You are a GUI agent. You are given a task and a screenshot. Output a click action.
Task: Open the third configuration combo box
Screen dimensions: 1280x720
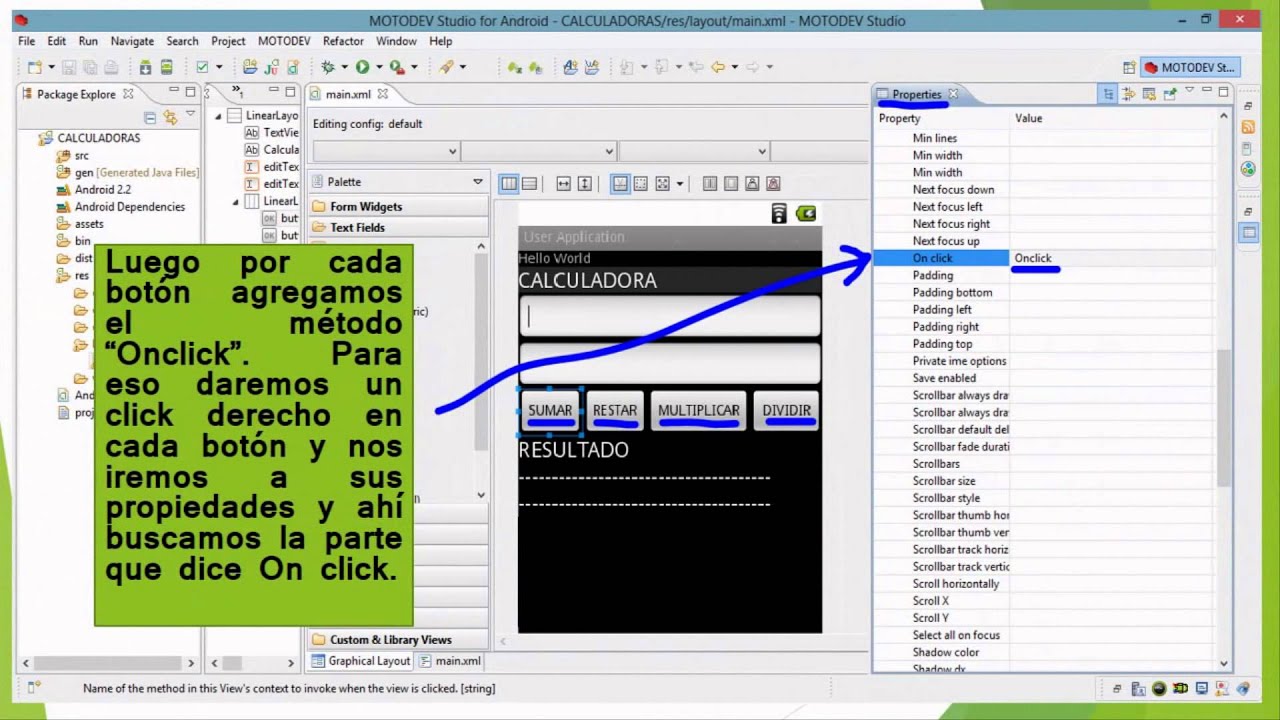pos(693,151)
